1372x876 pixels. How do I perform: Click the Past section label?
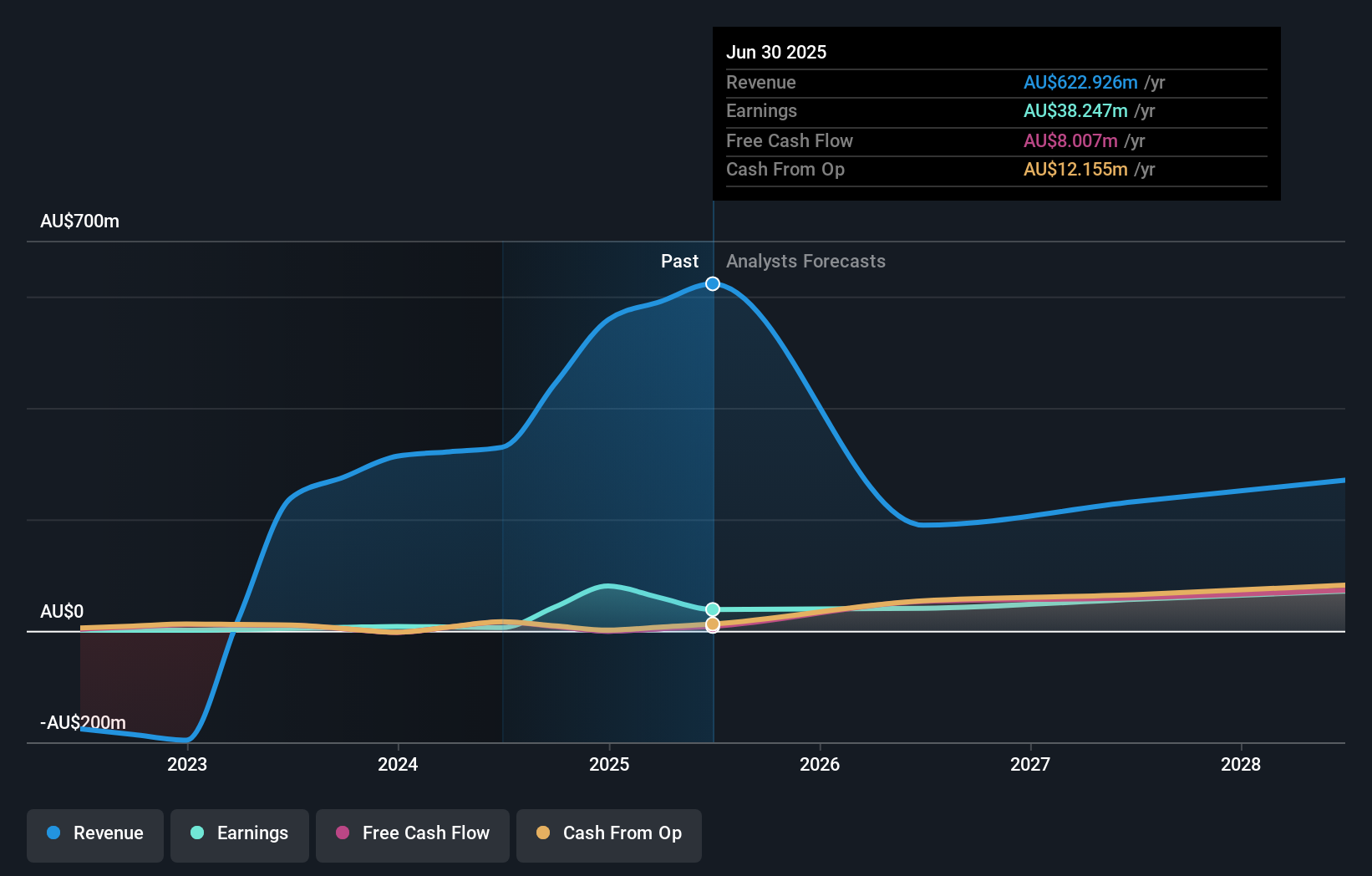point(679,261)
